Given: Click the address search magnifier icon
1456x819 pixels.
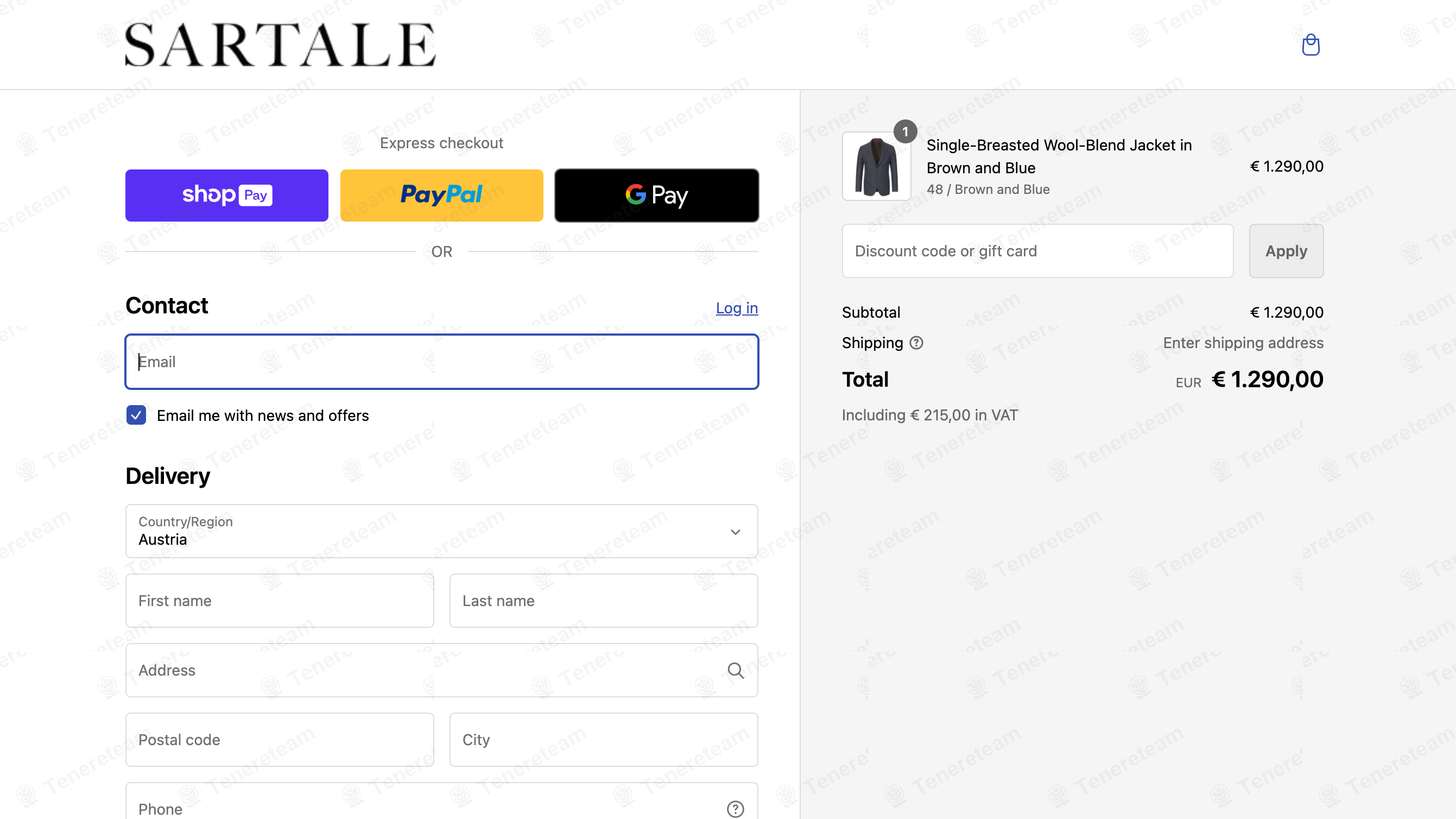Looking at the screenshot, I should pos(736,670).
